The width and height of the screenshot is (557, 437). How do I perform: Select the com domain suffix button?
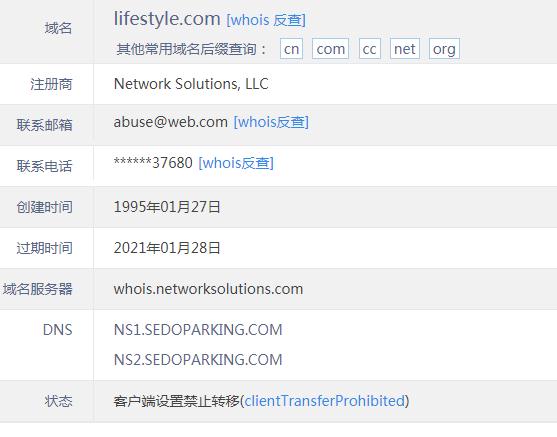point(330,49)
